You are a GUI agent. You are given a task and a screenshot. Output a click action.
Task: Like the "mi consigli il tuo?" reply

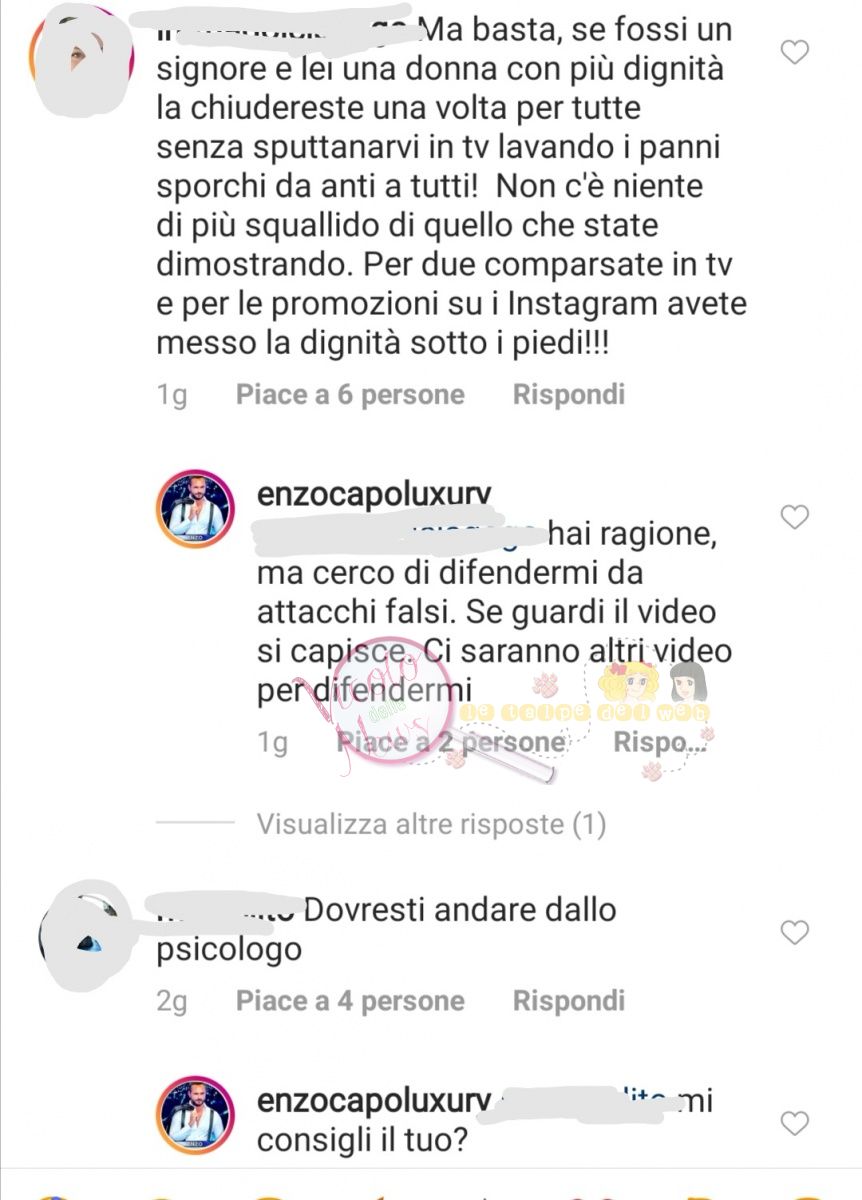[794, 1123]
